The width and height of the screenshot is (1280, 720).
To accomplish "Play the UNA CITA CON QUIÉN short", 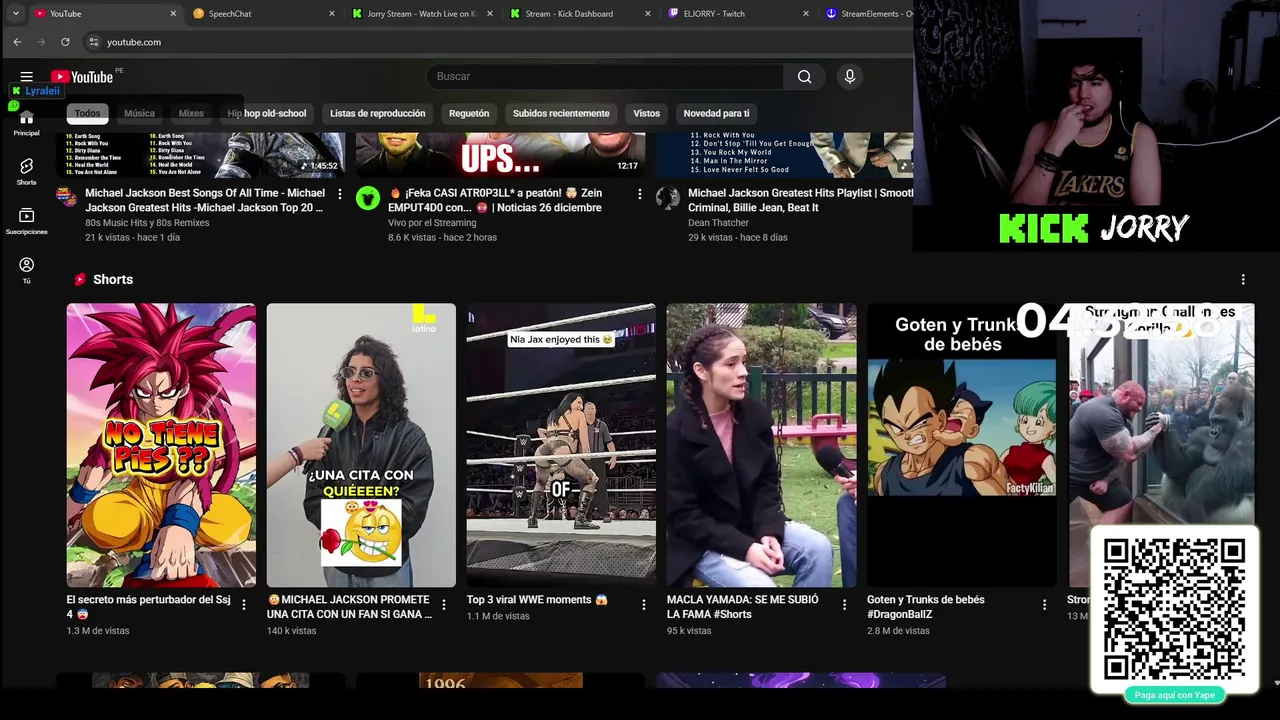I will click(361, 445).
